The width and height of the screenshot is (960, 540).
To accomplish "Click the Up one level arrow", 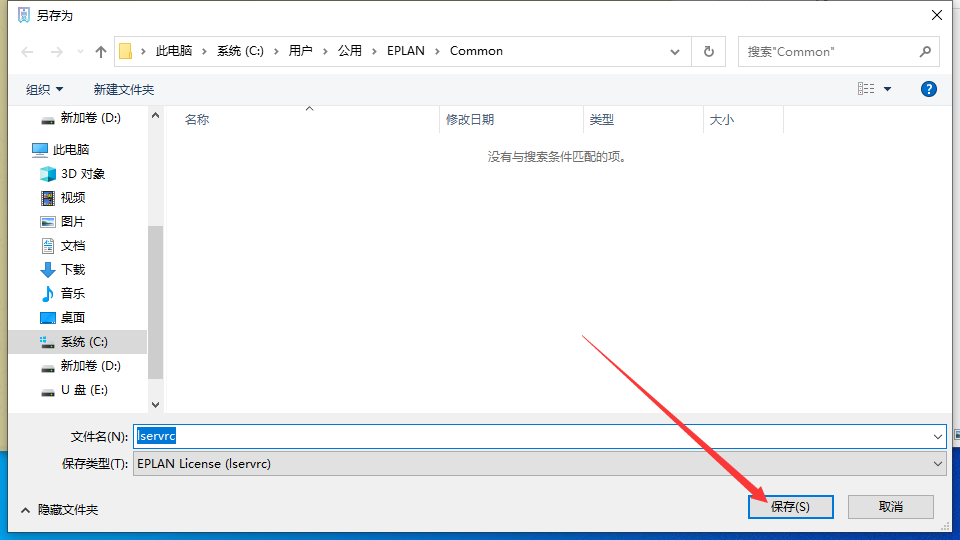I will coord(100,51).
